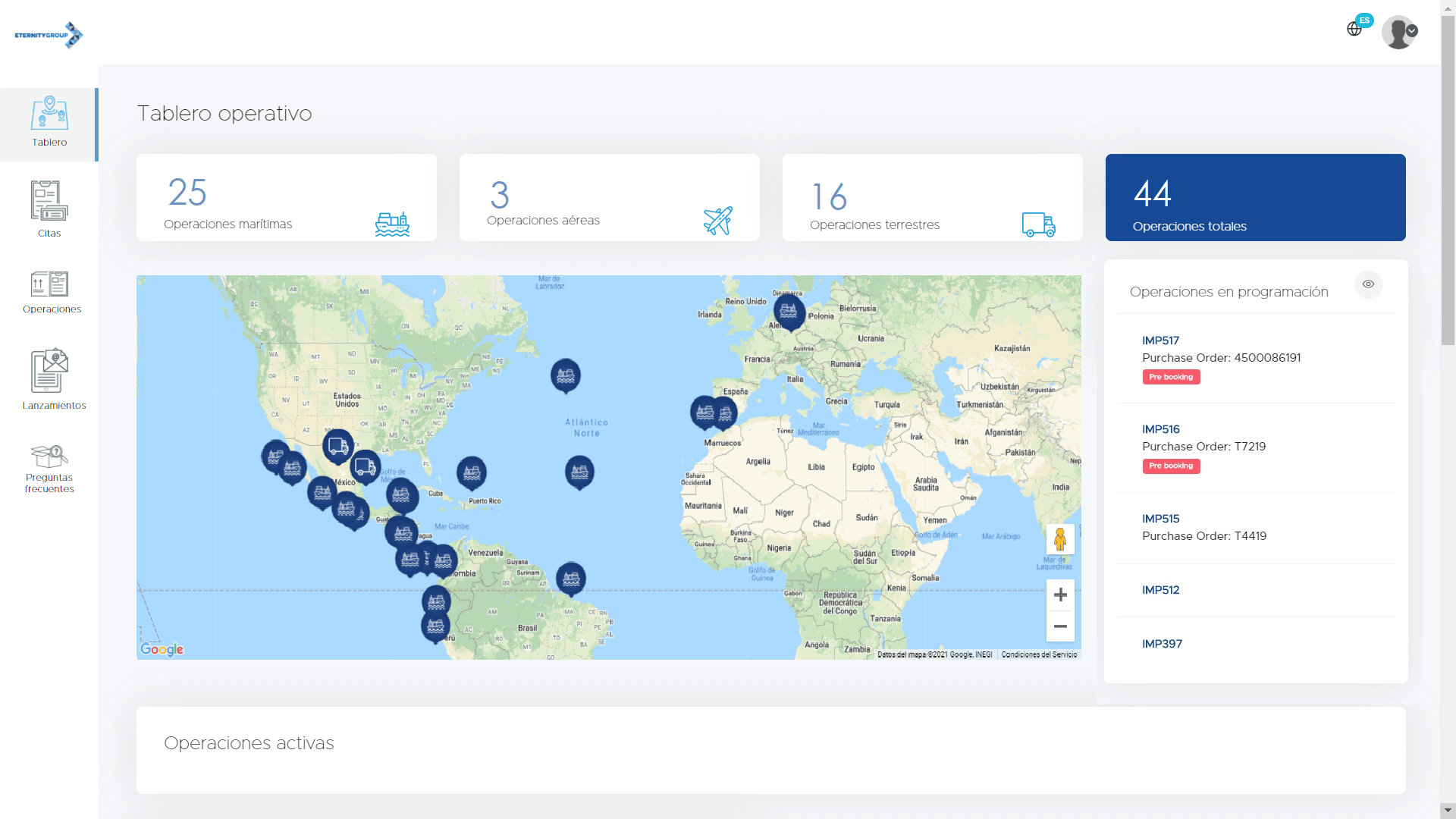The width and height of the screenshot is (1456, 819).
Task: Open operation IMP515
Action: (x=1160, y=519)
